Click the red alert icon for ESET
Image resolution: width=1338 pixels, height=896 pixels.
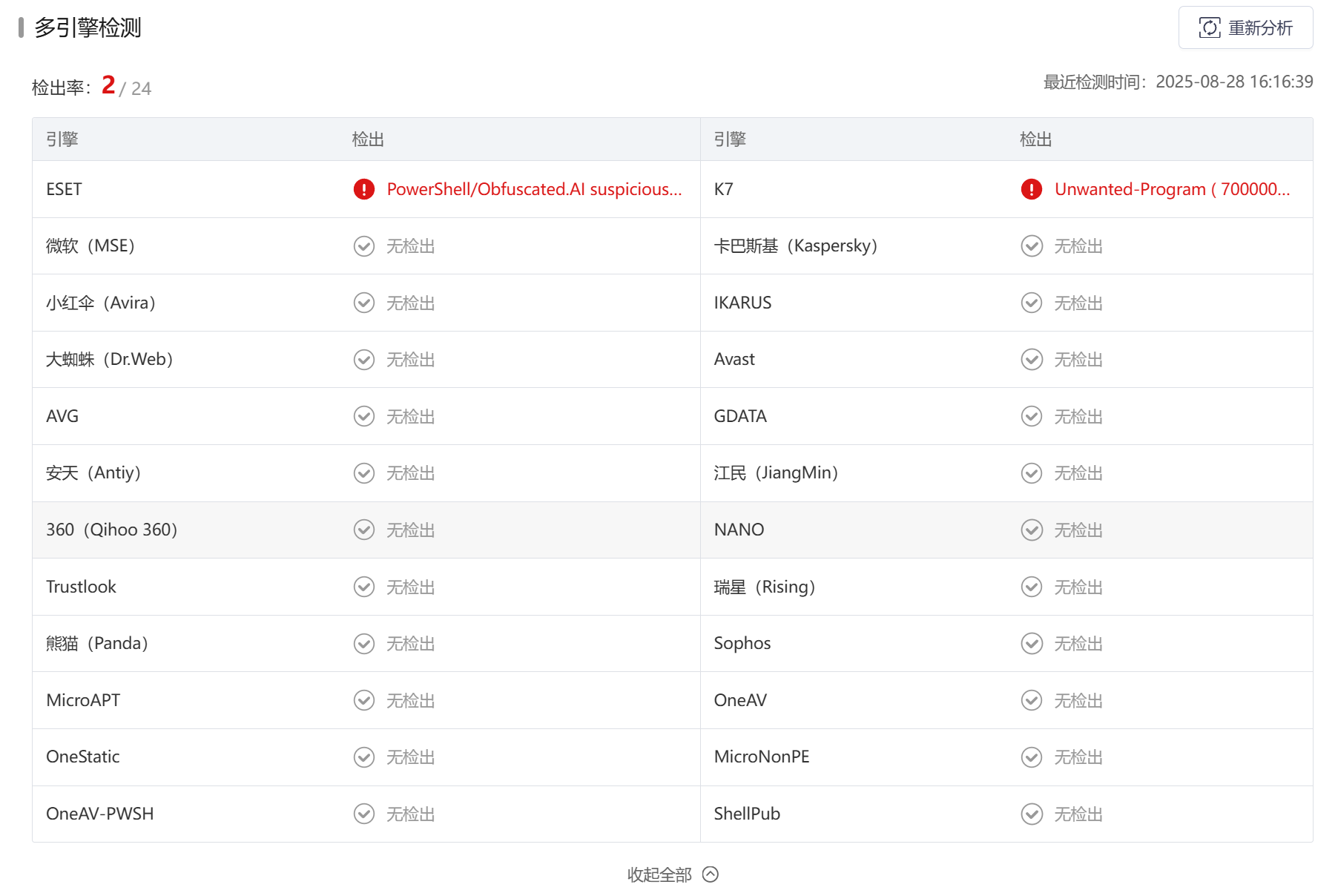[364, 189]
